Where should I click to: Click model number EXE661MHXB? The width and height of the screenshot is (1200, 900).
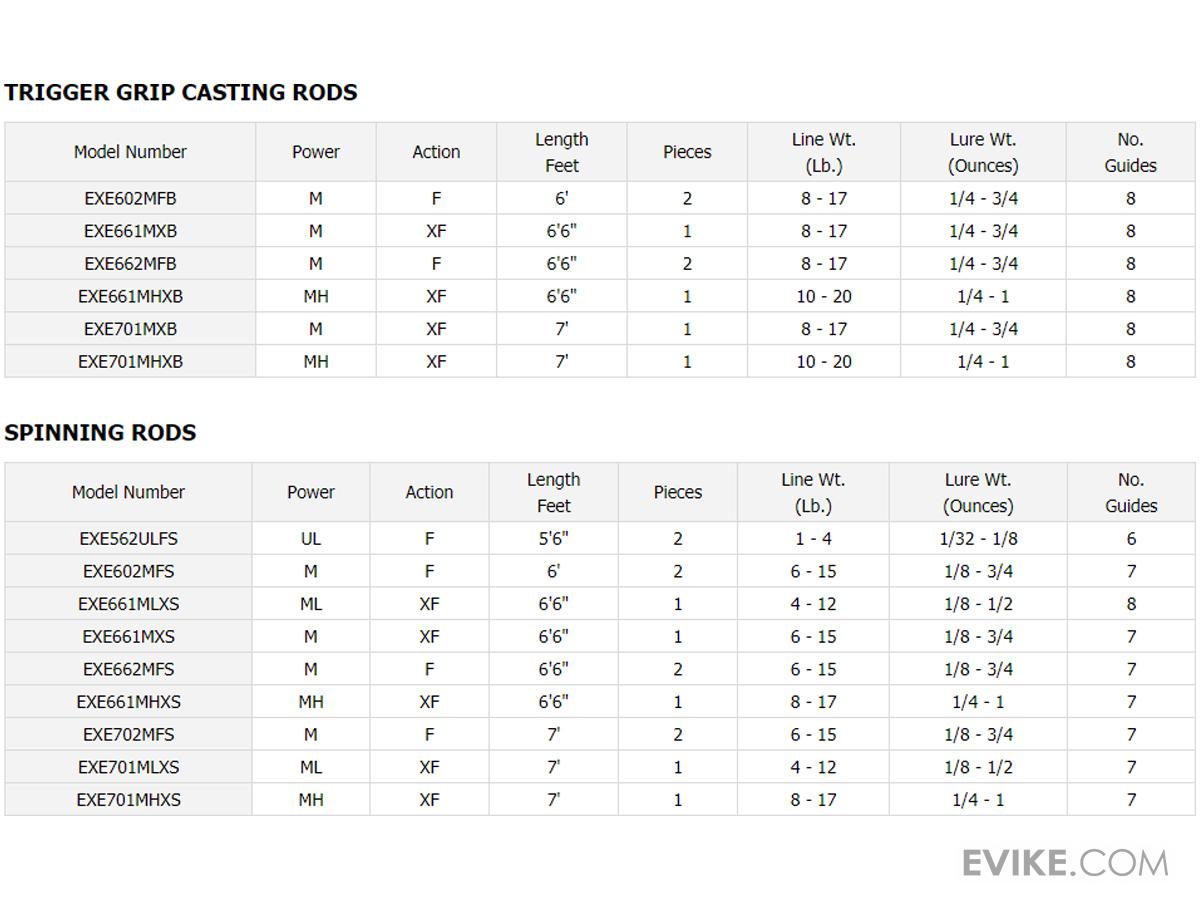pos(130,296)
